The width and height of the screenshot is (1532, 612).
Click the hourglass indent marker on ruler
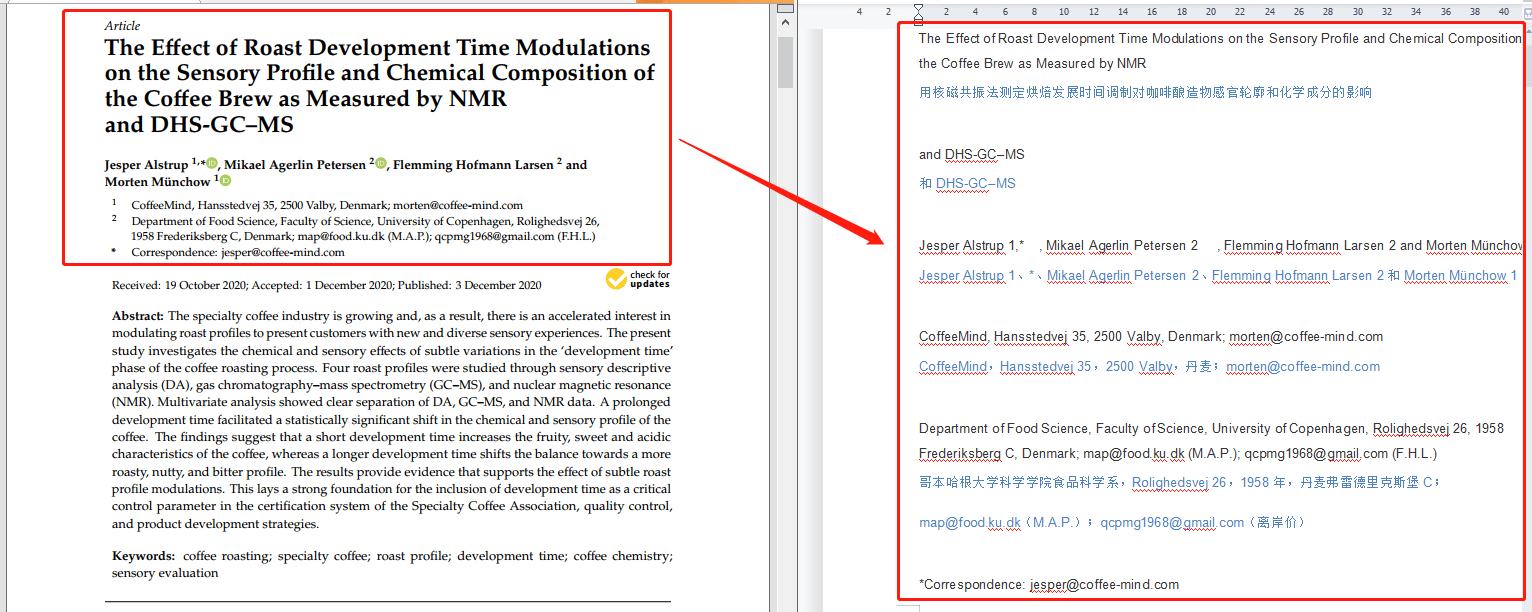(x=918, y=12)
